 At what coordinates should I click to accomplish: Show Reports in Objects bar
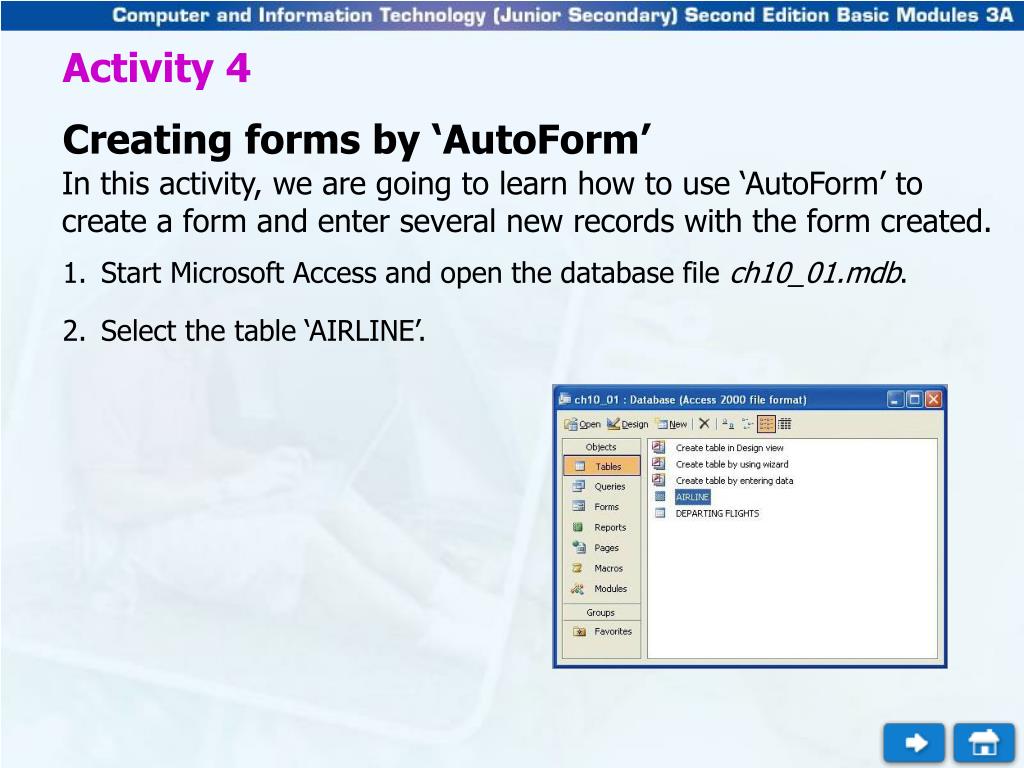pos(601,527)
